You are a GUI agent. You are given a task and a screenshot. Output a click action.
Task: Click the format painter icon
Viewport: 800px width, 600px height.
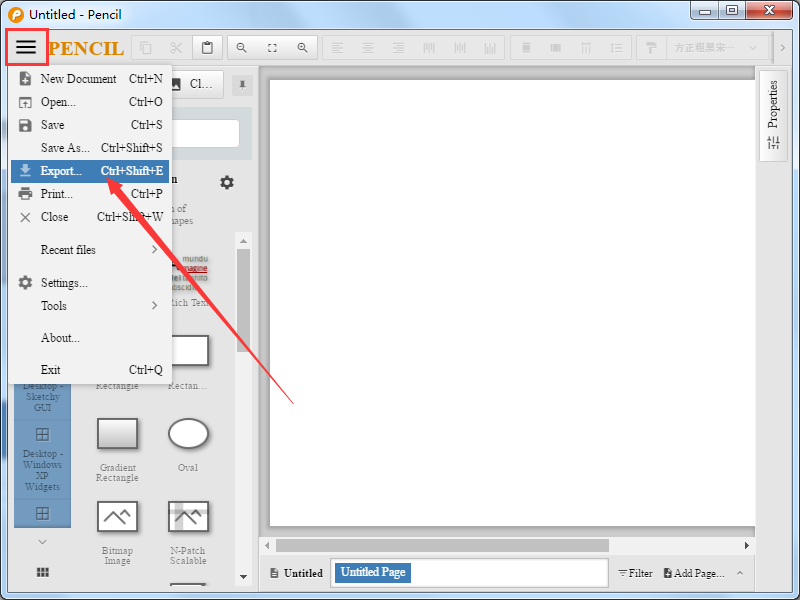click(x=651, y=48)
